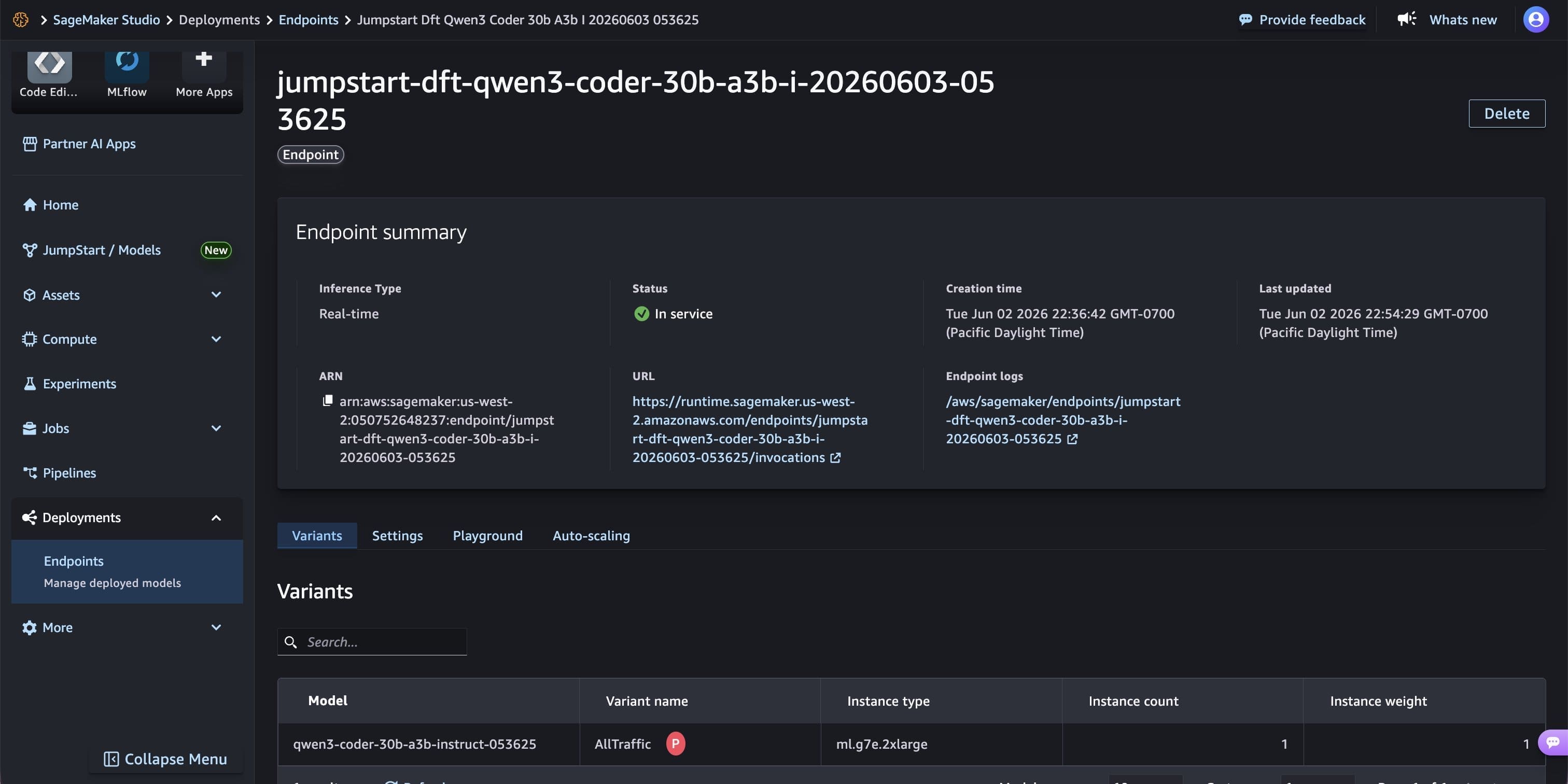Open the endpoint logs path link
The image size is (1568, 784).
point(1063,420)
